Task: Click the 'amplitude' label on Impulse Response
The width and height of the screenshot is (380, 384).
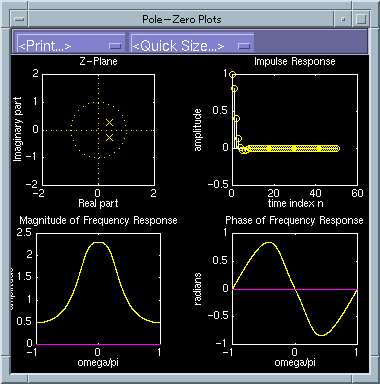Action: (x=198, y=130)
